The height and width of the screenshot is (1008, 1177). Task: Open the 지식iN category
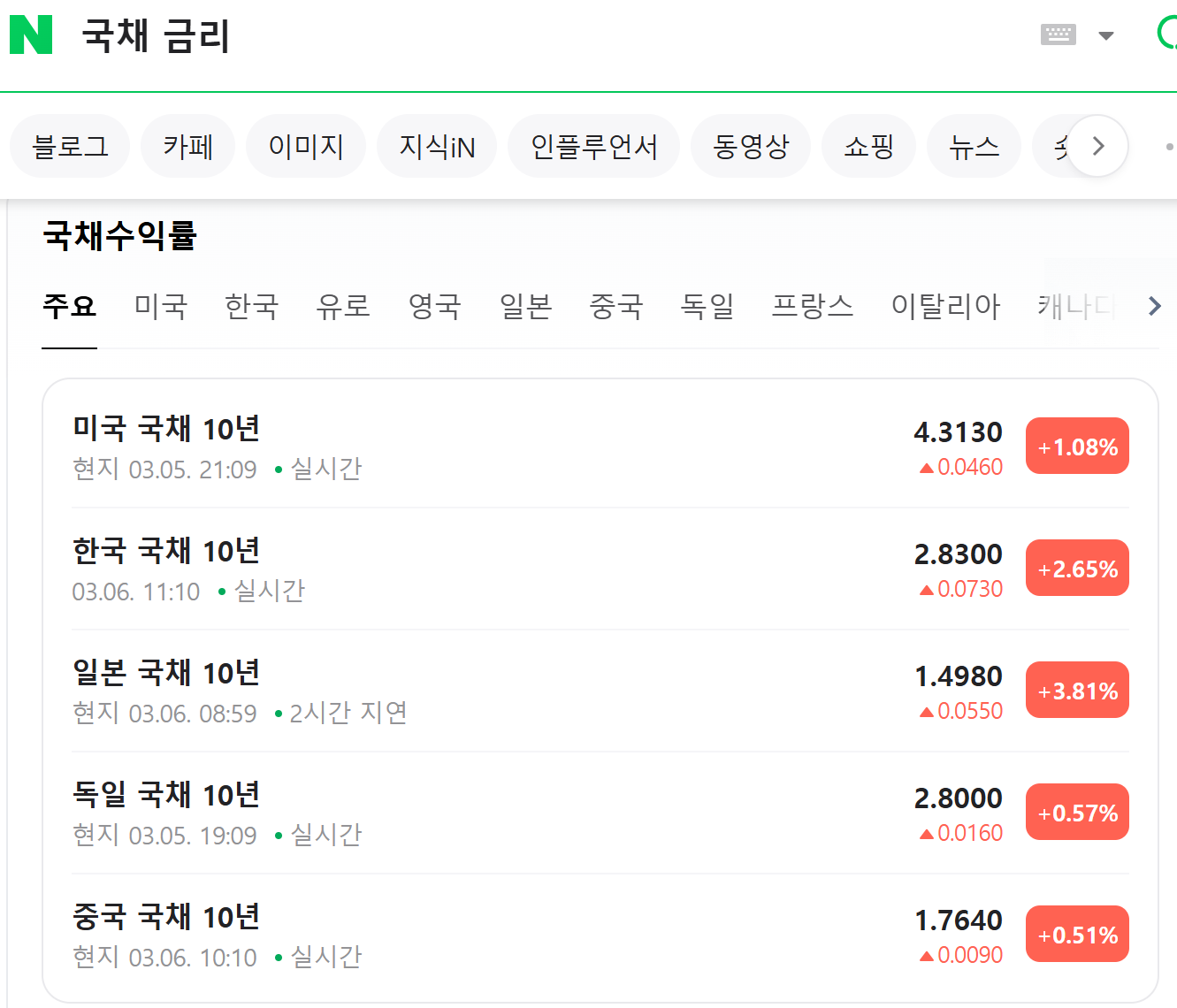437,146
